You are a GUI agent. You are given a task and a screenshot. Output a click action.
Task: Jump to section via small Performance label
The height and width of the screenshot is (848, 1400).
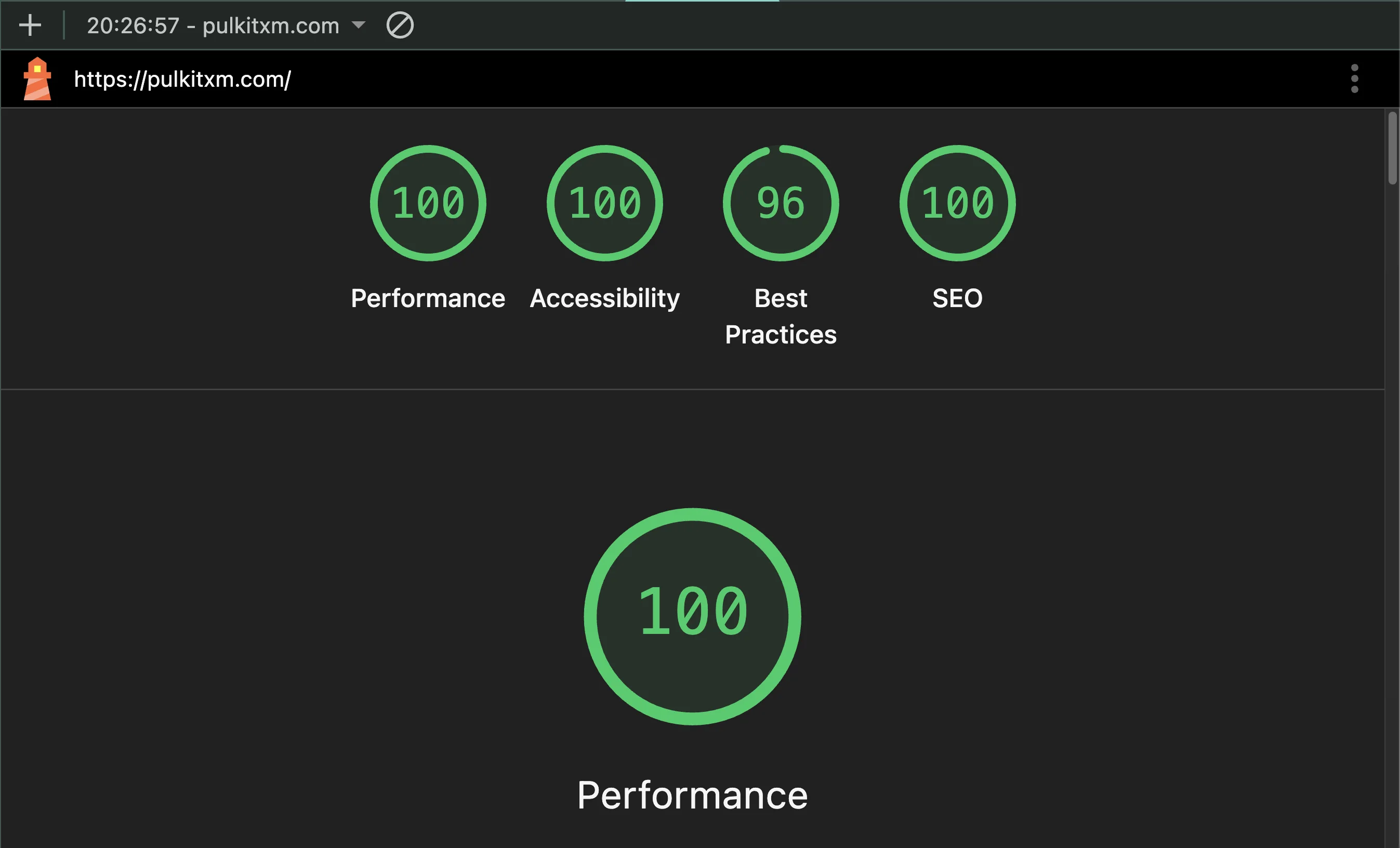tap(428, 298)
